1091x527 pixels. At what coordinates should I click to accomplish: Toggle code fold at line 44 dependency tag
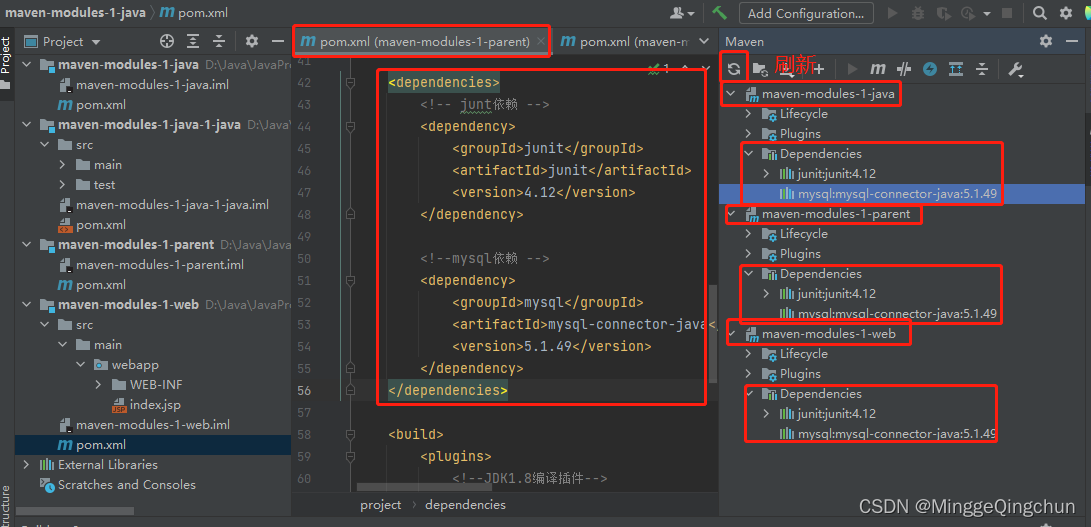coord(350,127)
